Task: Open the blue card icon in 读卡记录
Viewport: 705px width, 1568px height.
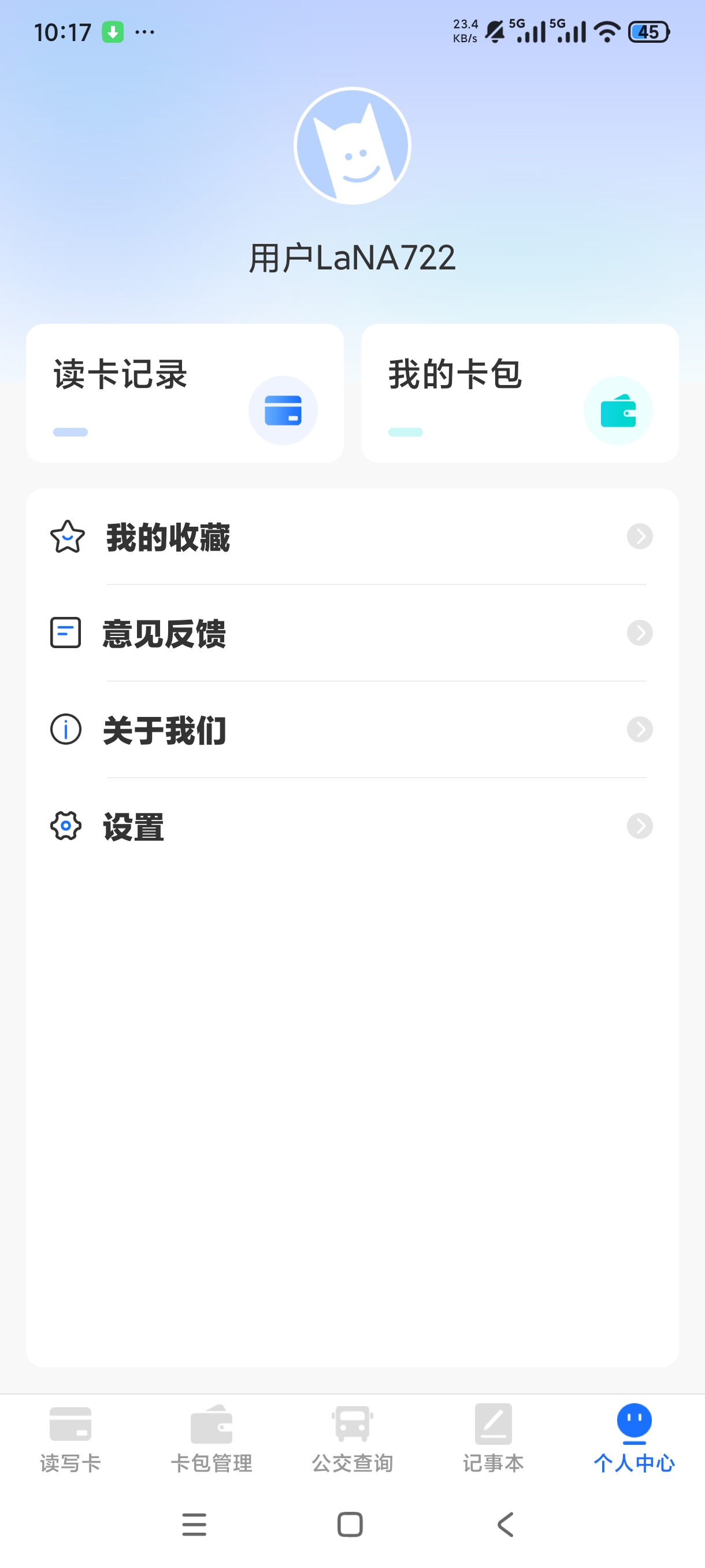Action: tap(283, 411)
